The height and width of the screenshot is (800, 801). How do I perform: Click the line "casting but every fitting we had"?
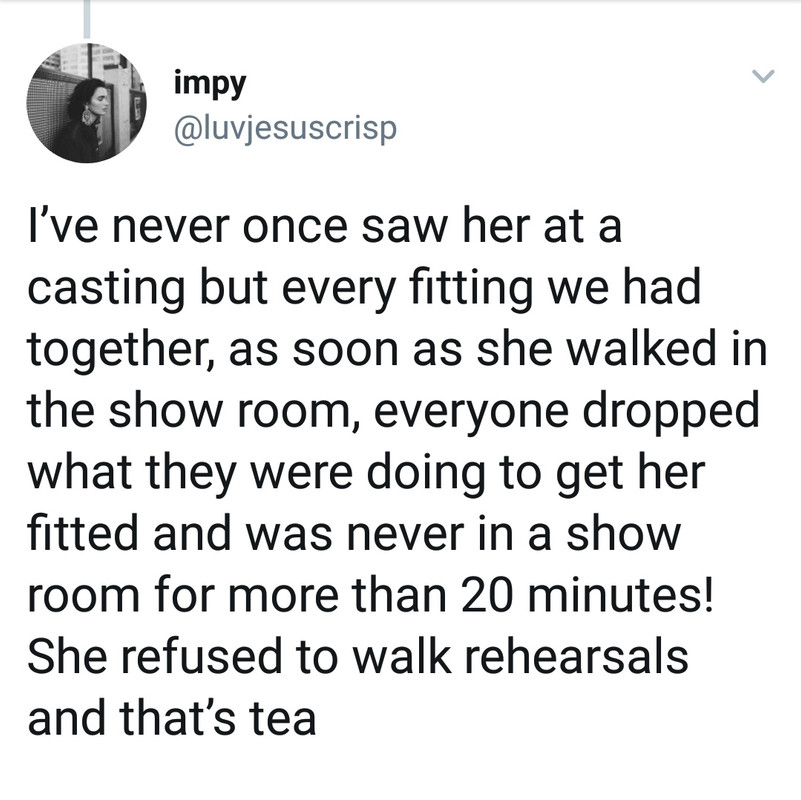(x=362, y=289)
